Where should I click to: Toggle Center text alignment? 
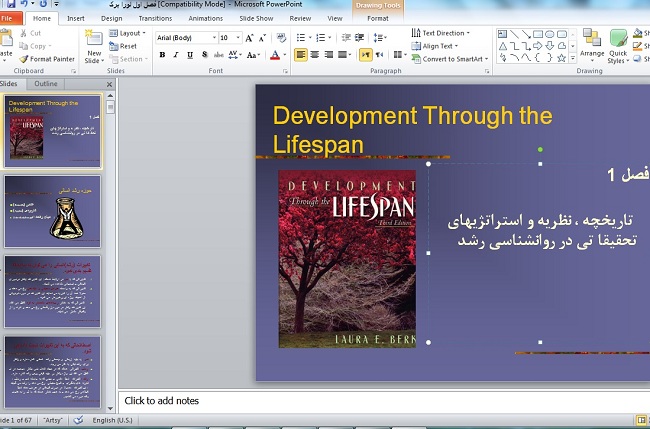315,55
